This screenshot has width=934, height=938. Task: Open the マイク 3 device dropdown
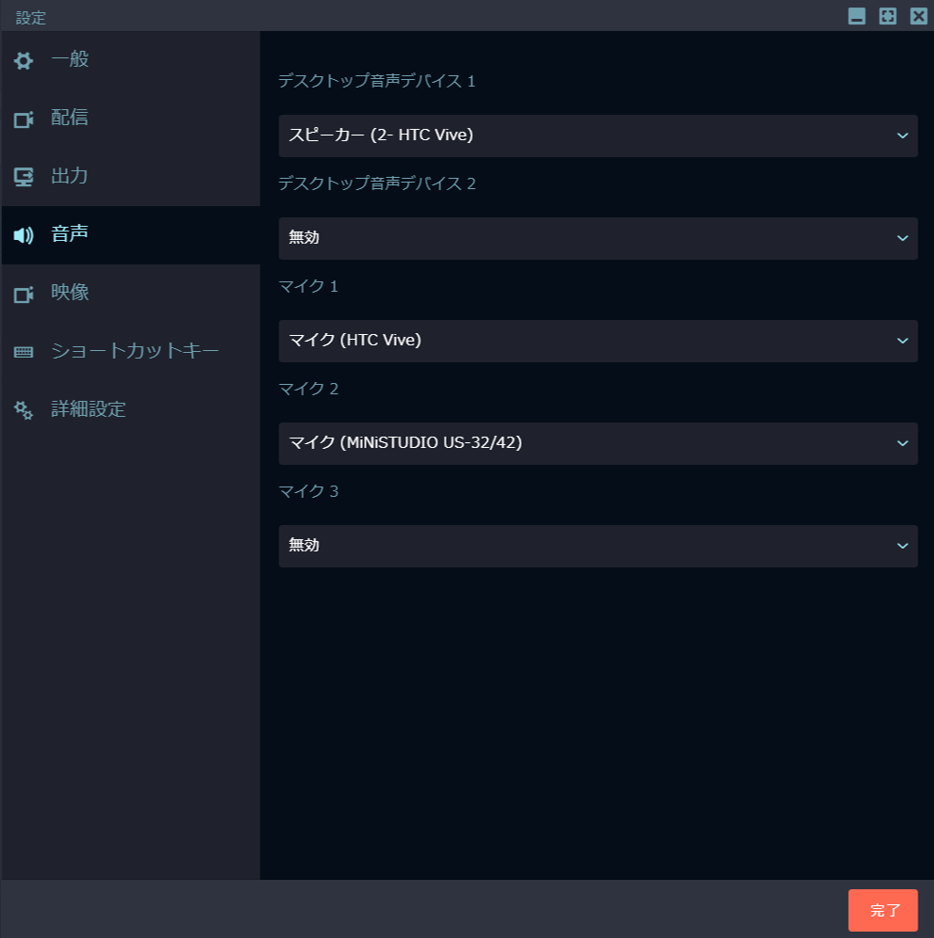pos(598,546)
